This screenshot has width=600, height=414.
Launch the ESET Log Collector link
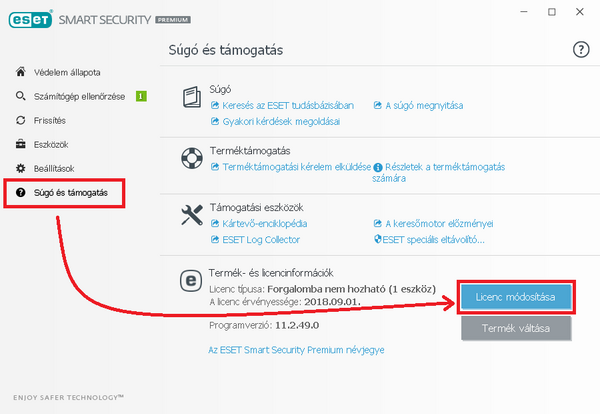click(260, 240)
